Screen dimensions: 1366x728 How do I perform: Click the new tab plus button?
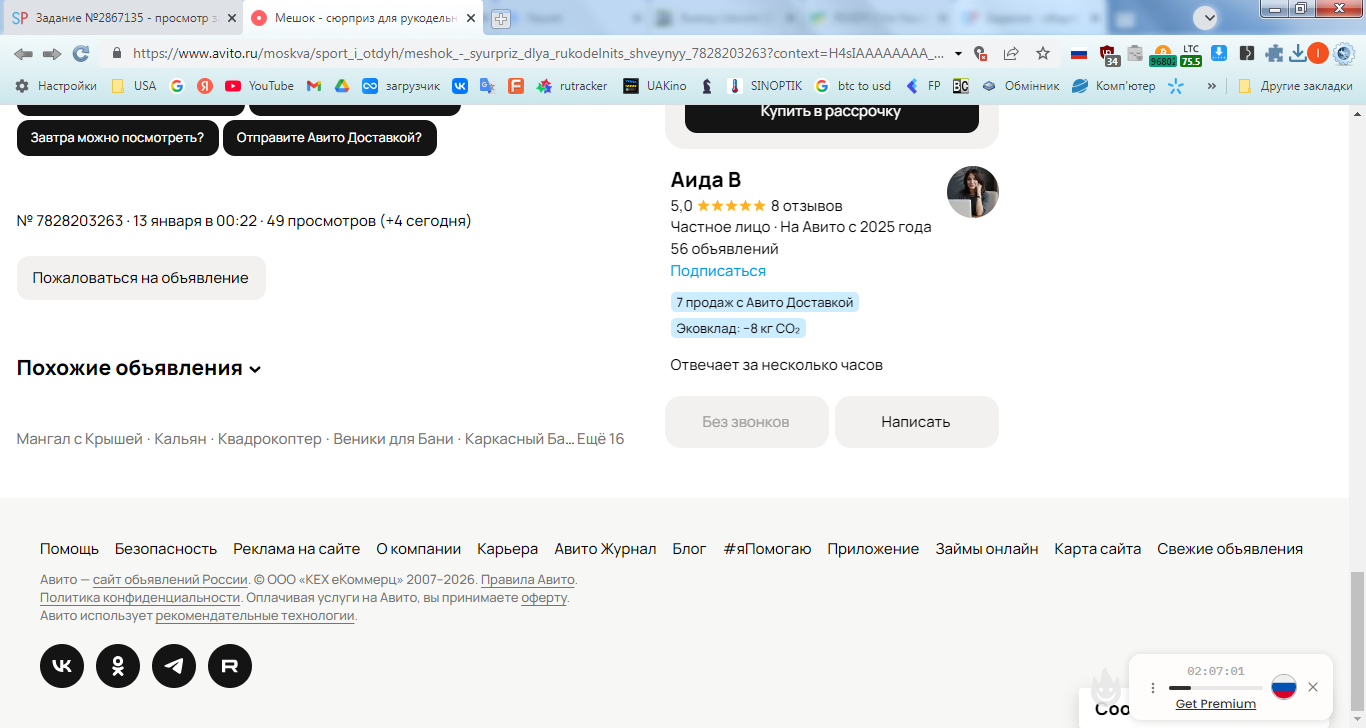501,18
